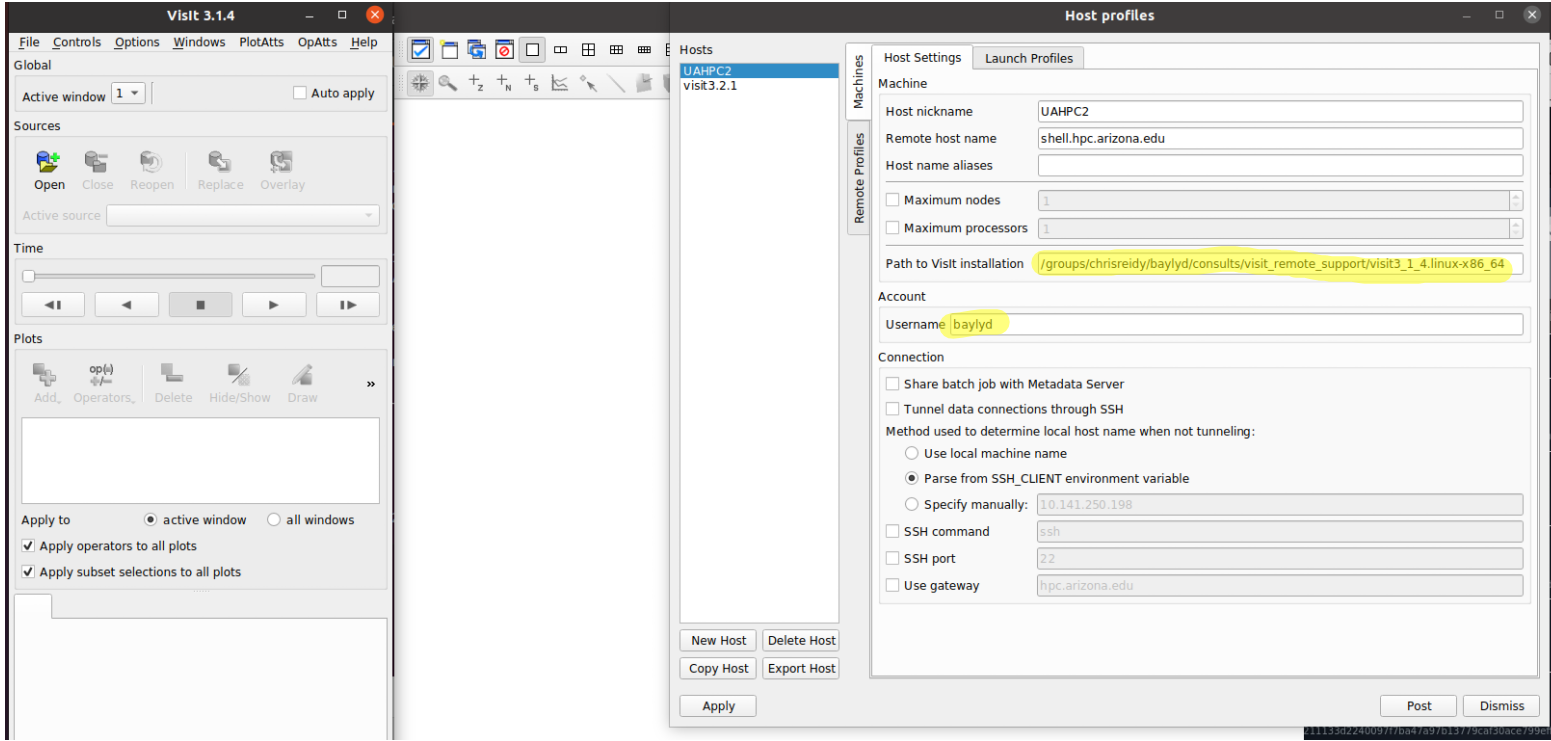The width and height of the screenshot is (1551, 741).
Task: Click the Add plot icon
Action: pos(45,375)
